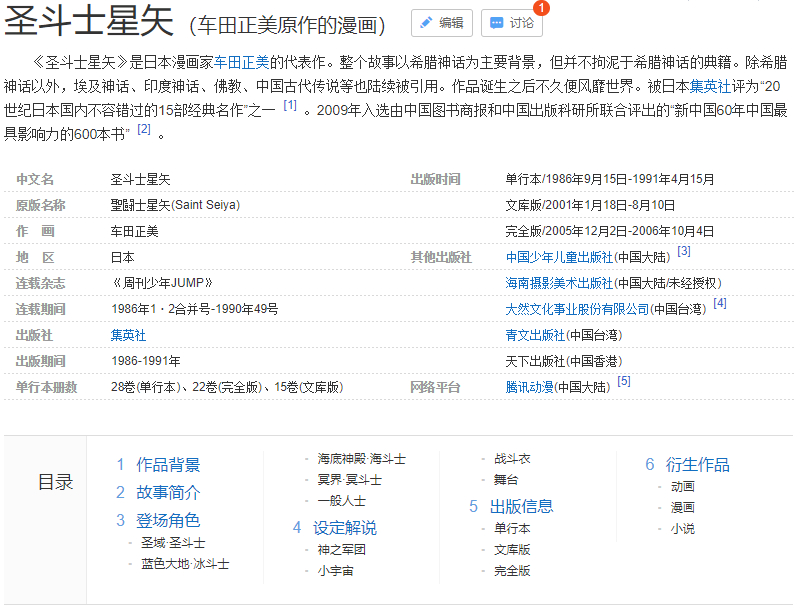Jump to 舞台 subsection
This screenshot has width=805, height=615.
tap(506, 479)
